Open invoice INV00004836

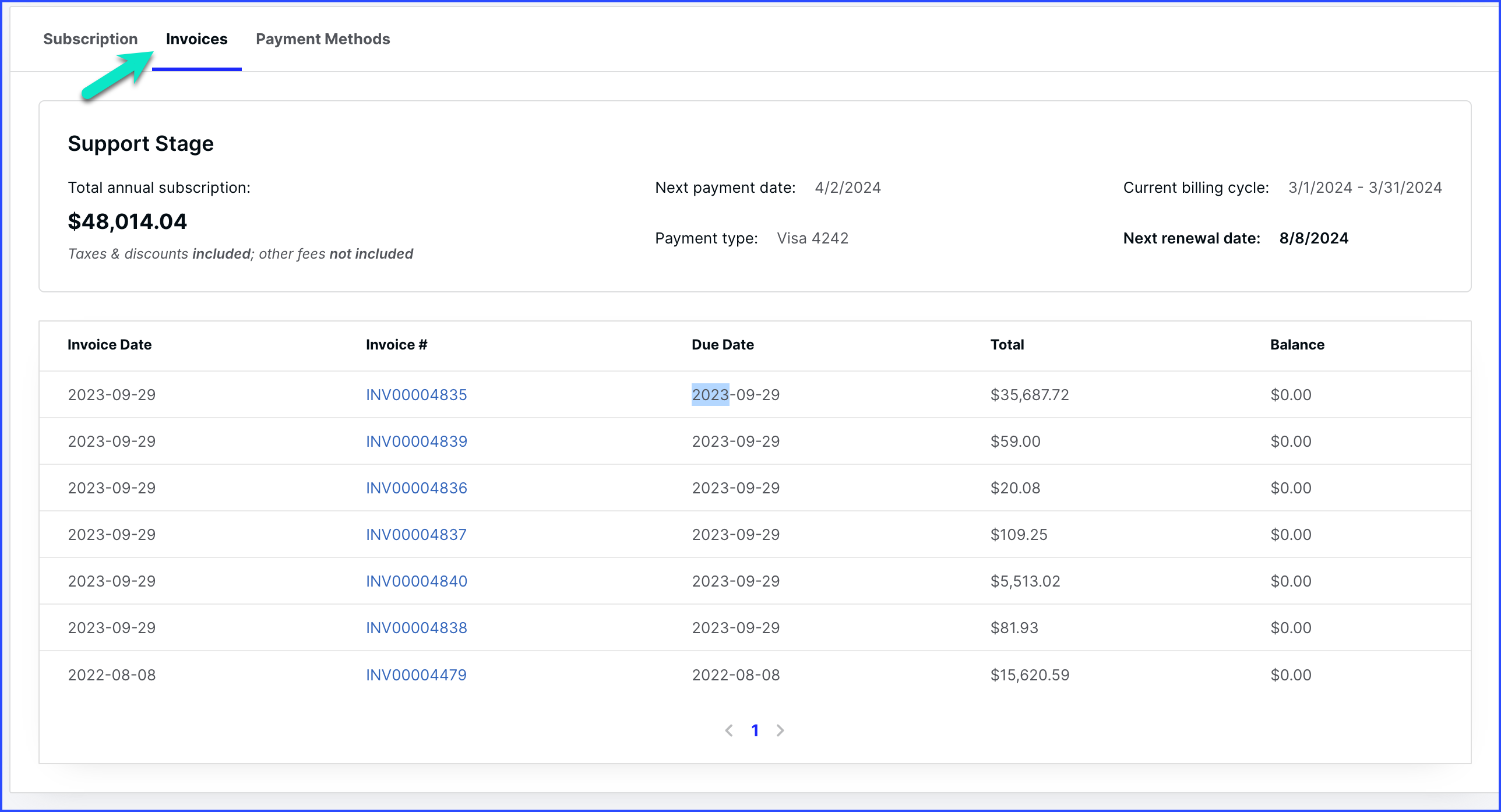pos(416,488)
